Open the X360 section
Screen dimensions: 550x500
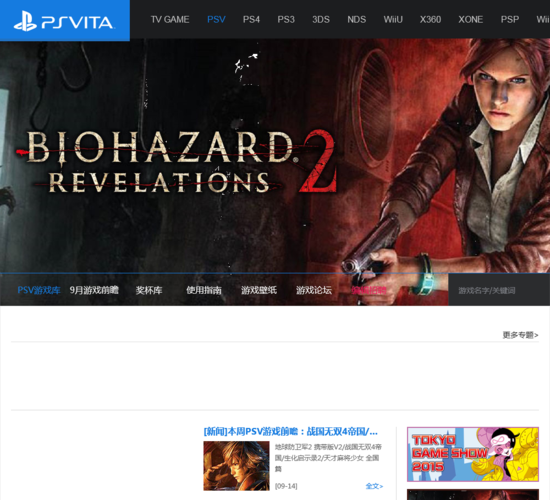pos(430,19)
